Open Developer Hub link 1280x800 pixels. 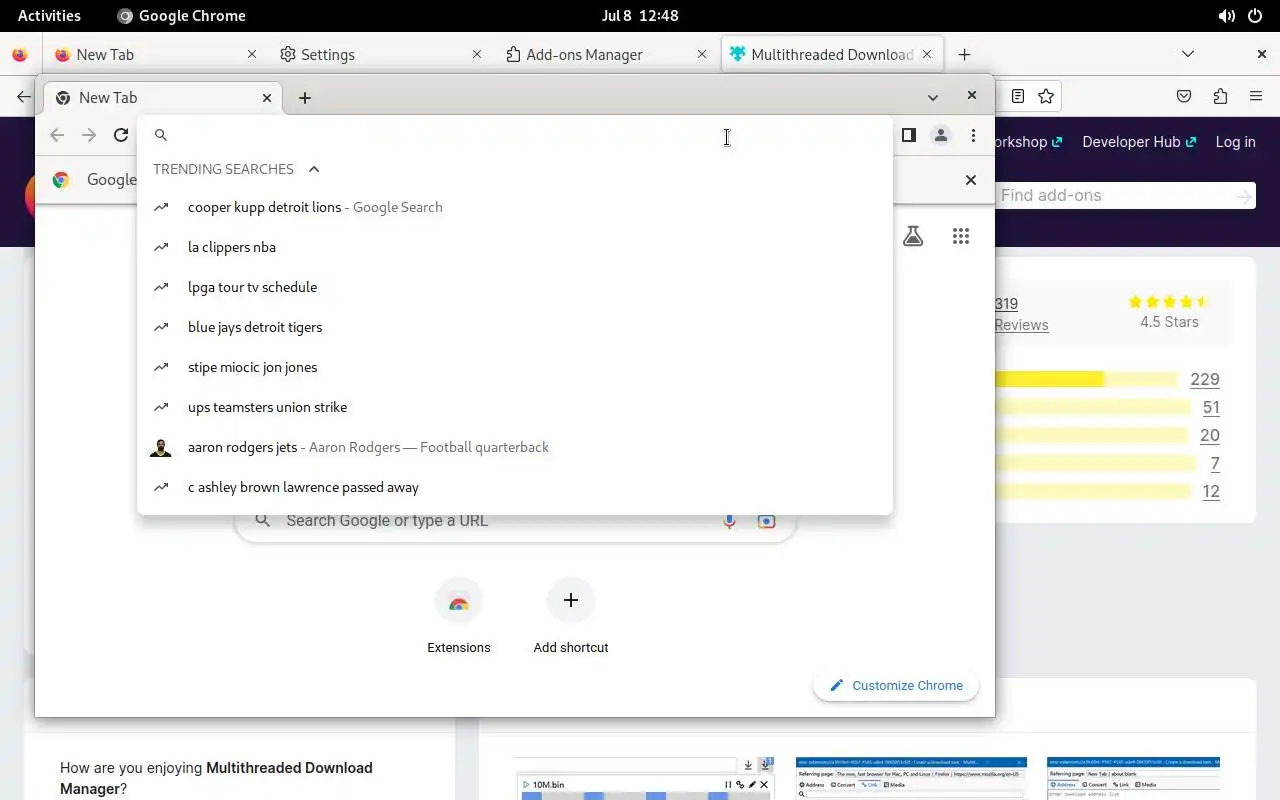click(1139, 142)
